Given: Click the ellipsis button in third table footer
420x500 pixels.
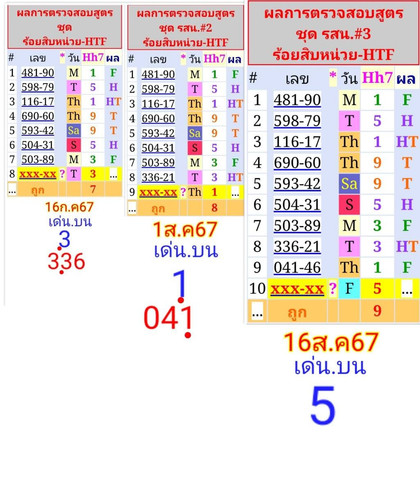Looking at the screenshot, I should (257, 311).
